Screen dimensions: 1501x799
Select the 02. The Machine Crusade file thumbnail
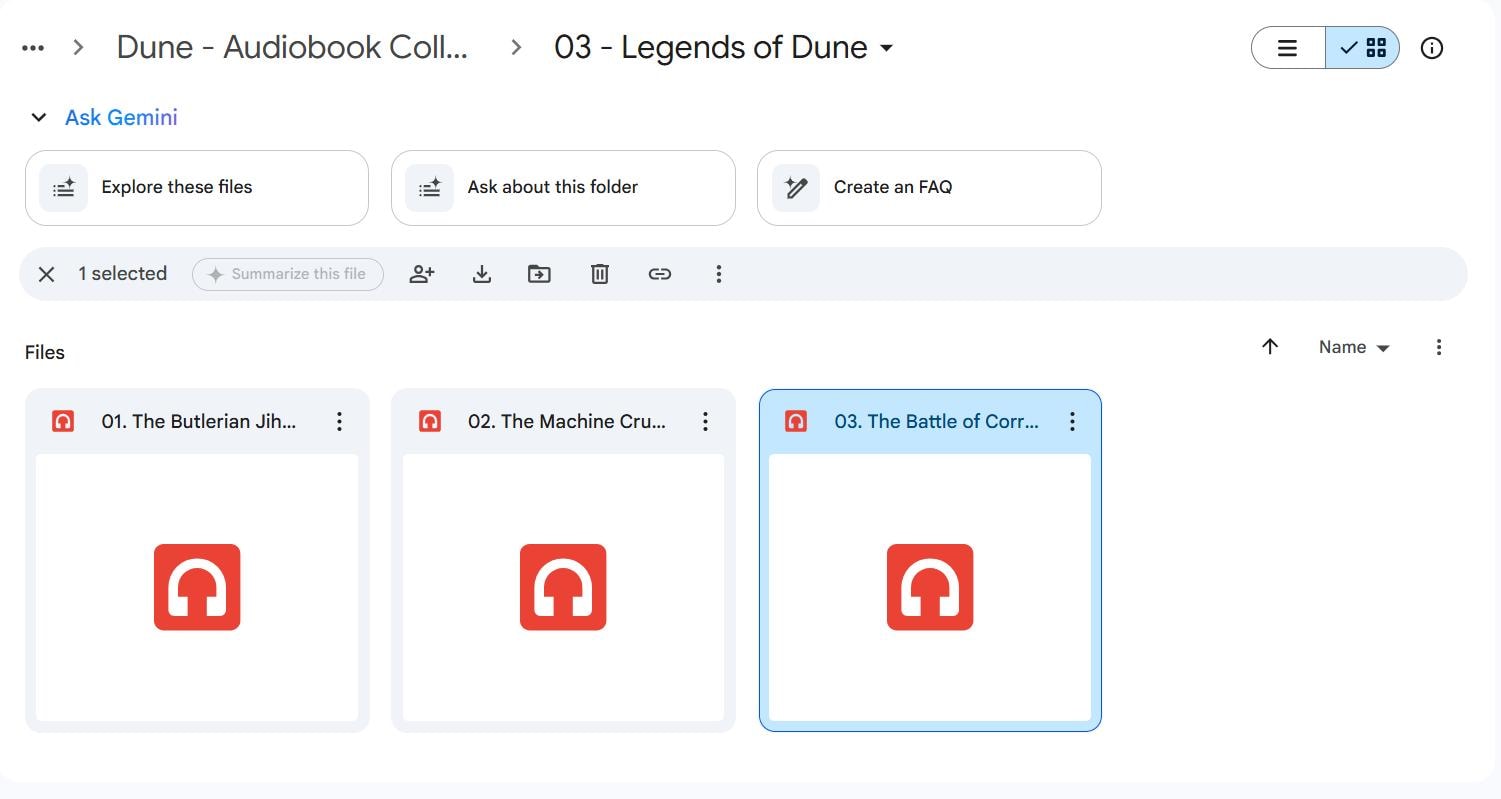point(563,587)
